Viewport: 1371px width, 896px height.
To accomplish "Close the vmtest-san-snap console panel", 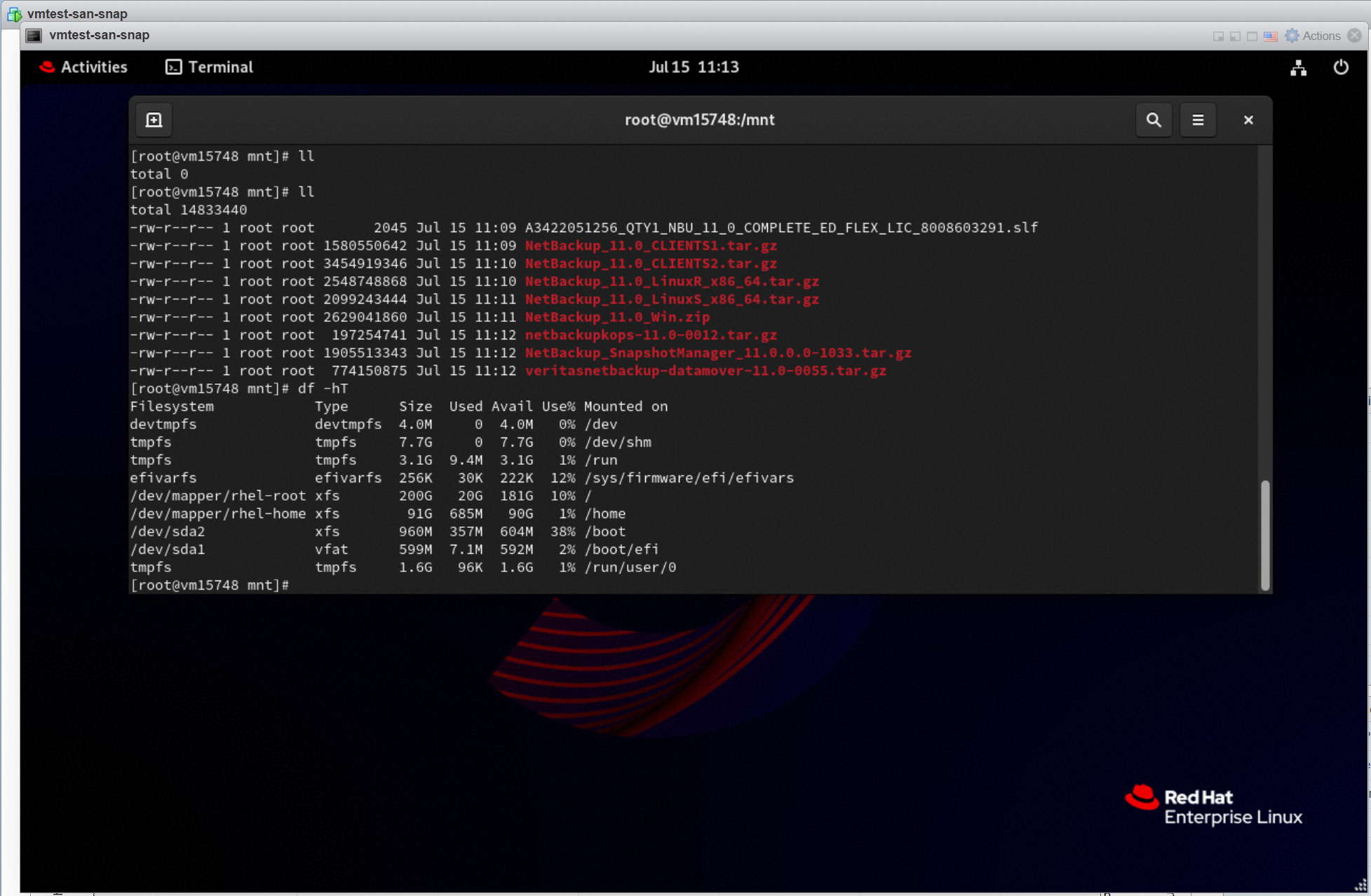I will [1355, 35].
